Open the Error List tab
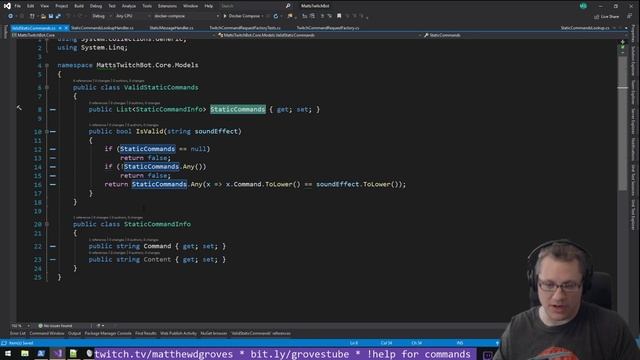 [x=18, y=333]
